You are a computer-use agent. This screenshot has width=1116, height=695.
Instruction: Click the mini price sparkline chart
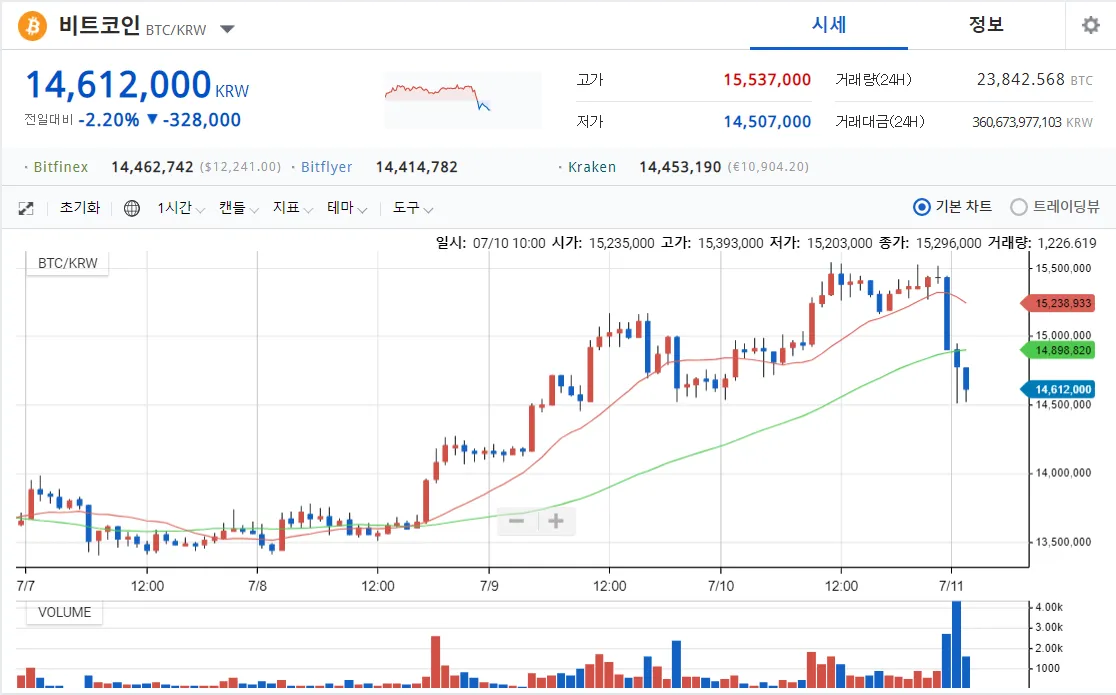462,99
